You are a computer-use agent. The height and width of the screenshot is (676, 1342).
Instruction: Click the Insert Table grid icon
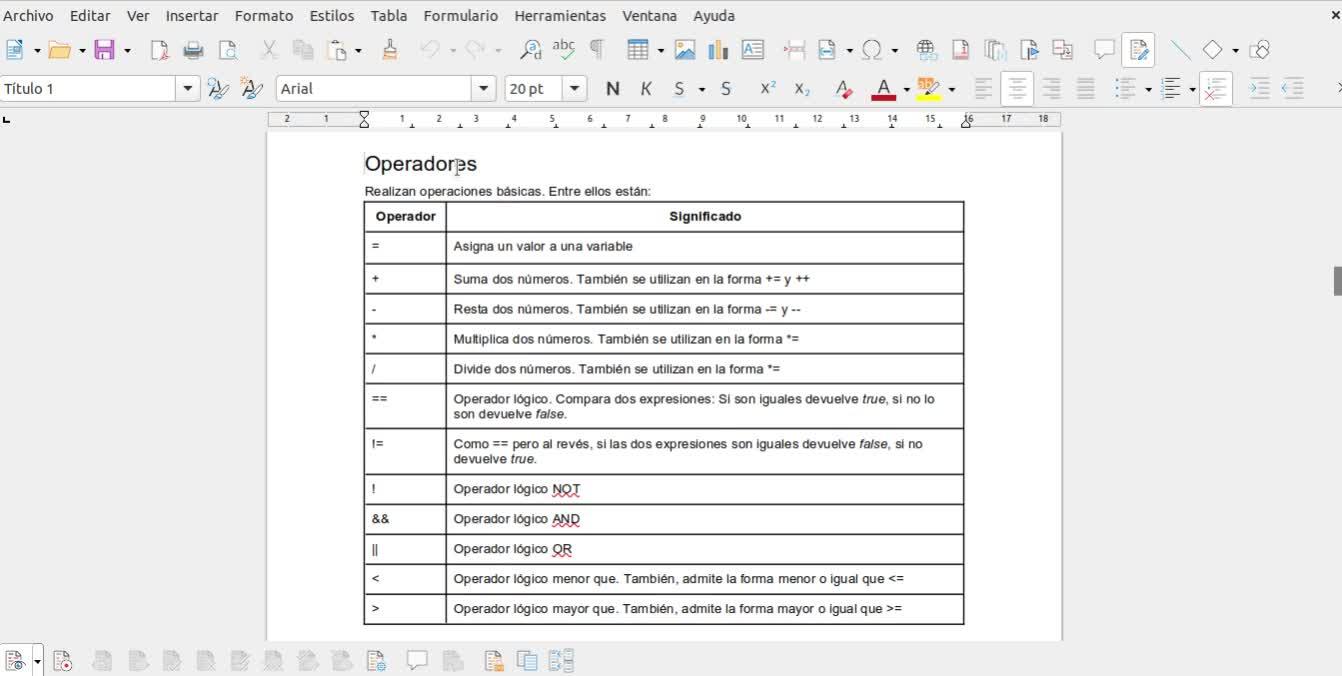tap(637, 50)
